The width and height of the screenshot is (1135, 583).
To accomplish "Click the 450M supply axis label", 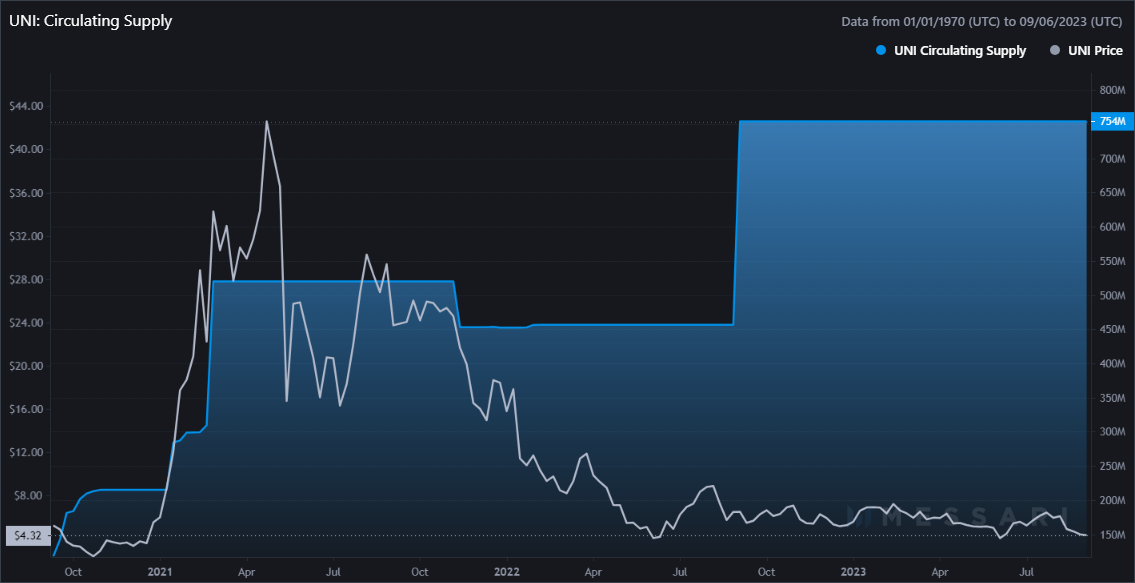I will [x=1113, y=330].
